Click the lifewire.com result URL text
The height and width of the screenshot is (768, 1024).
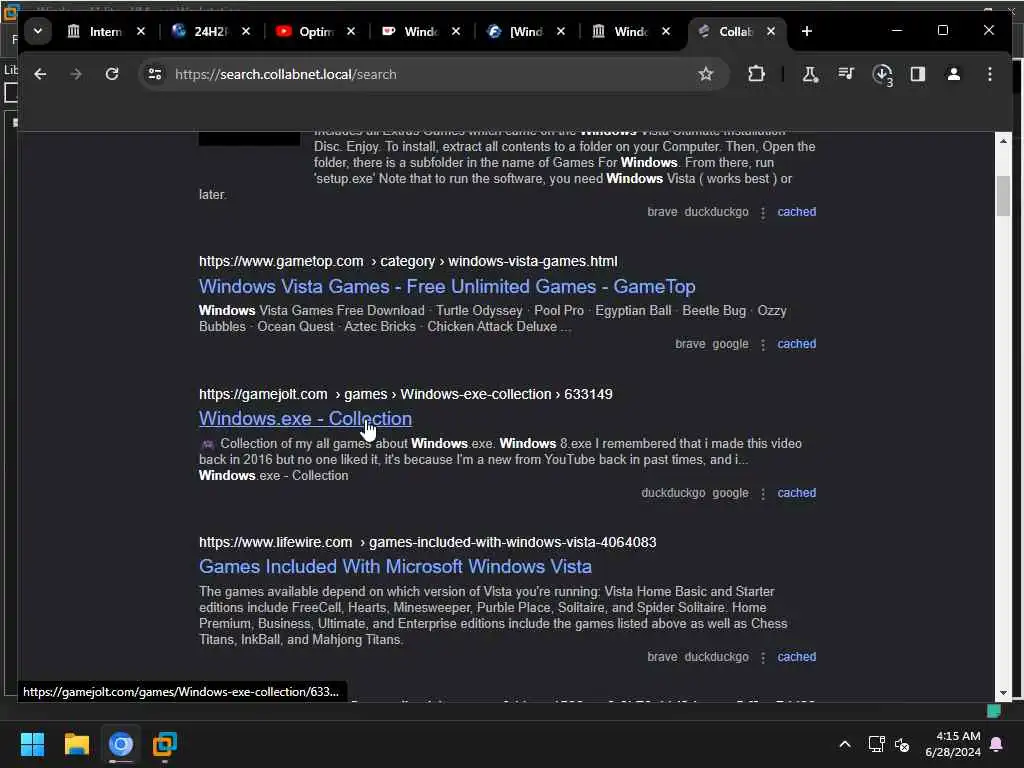[428, 543]
